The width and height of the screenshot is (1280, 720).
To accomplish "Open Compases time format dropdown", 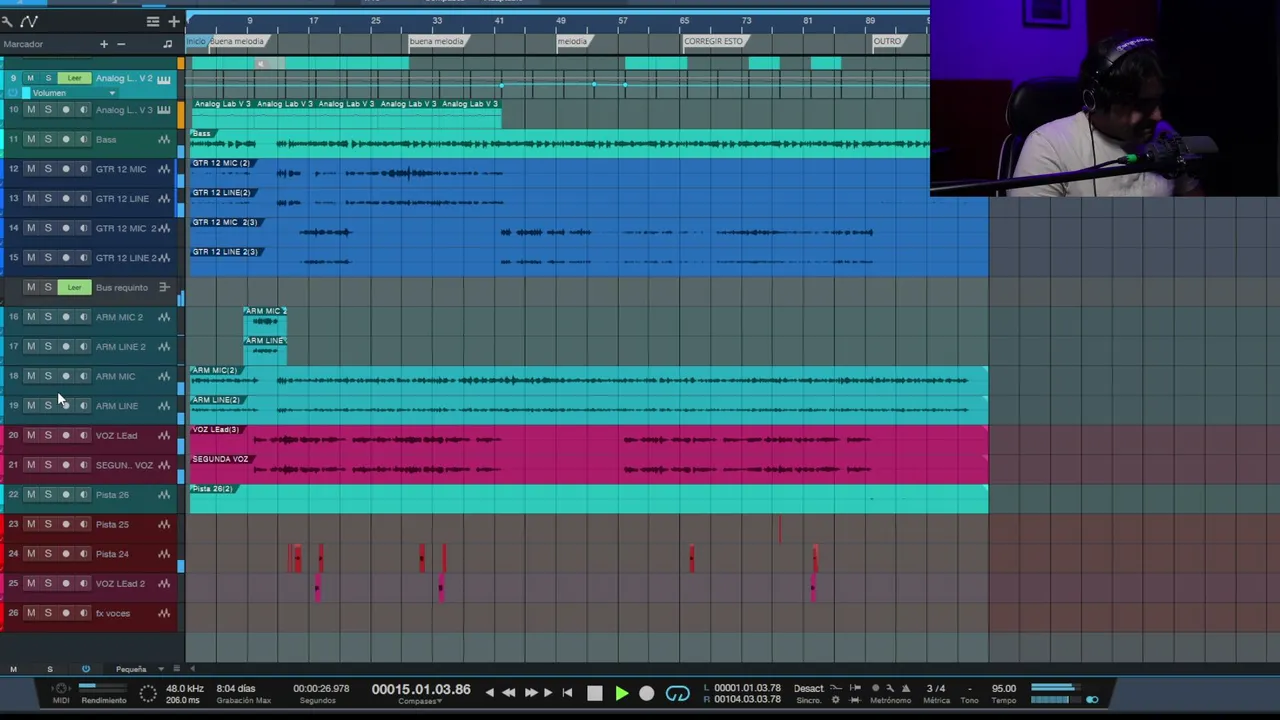I will 421,702.
